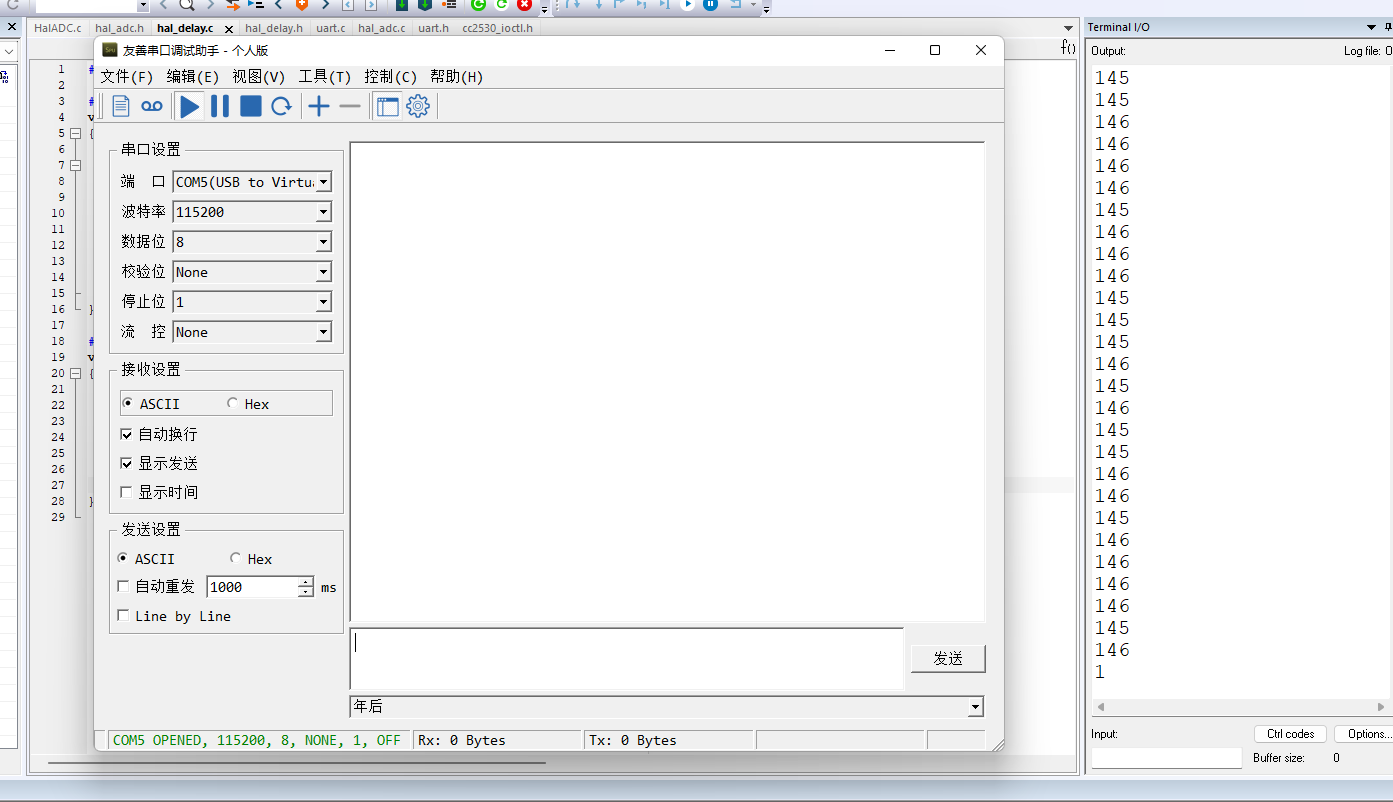Click the magnifier find icon in IDE toolbar
1393x802 pixels.
click(186, 5)
